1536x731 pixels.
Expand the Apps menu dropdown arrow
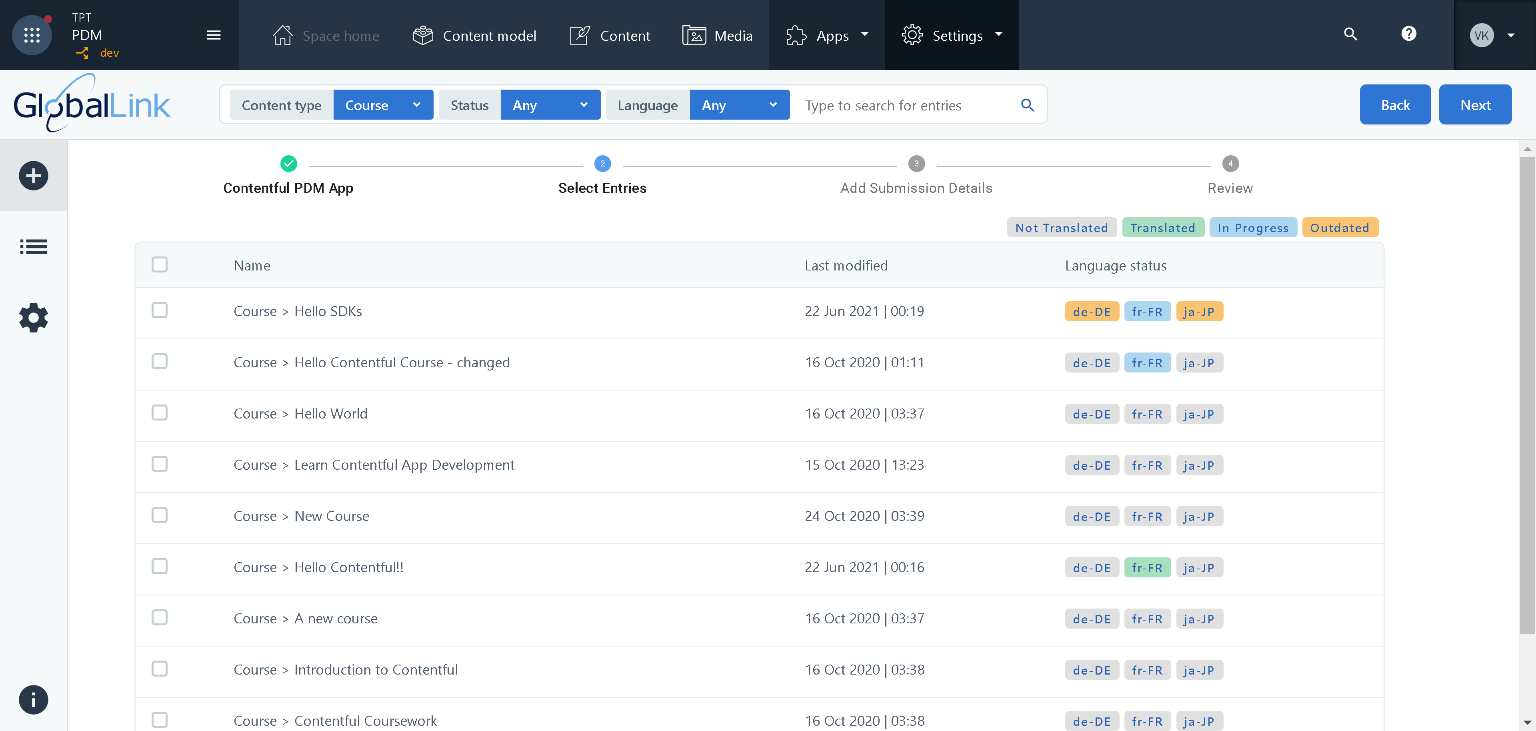(x=865, y=34)
